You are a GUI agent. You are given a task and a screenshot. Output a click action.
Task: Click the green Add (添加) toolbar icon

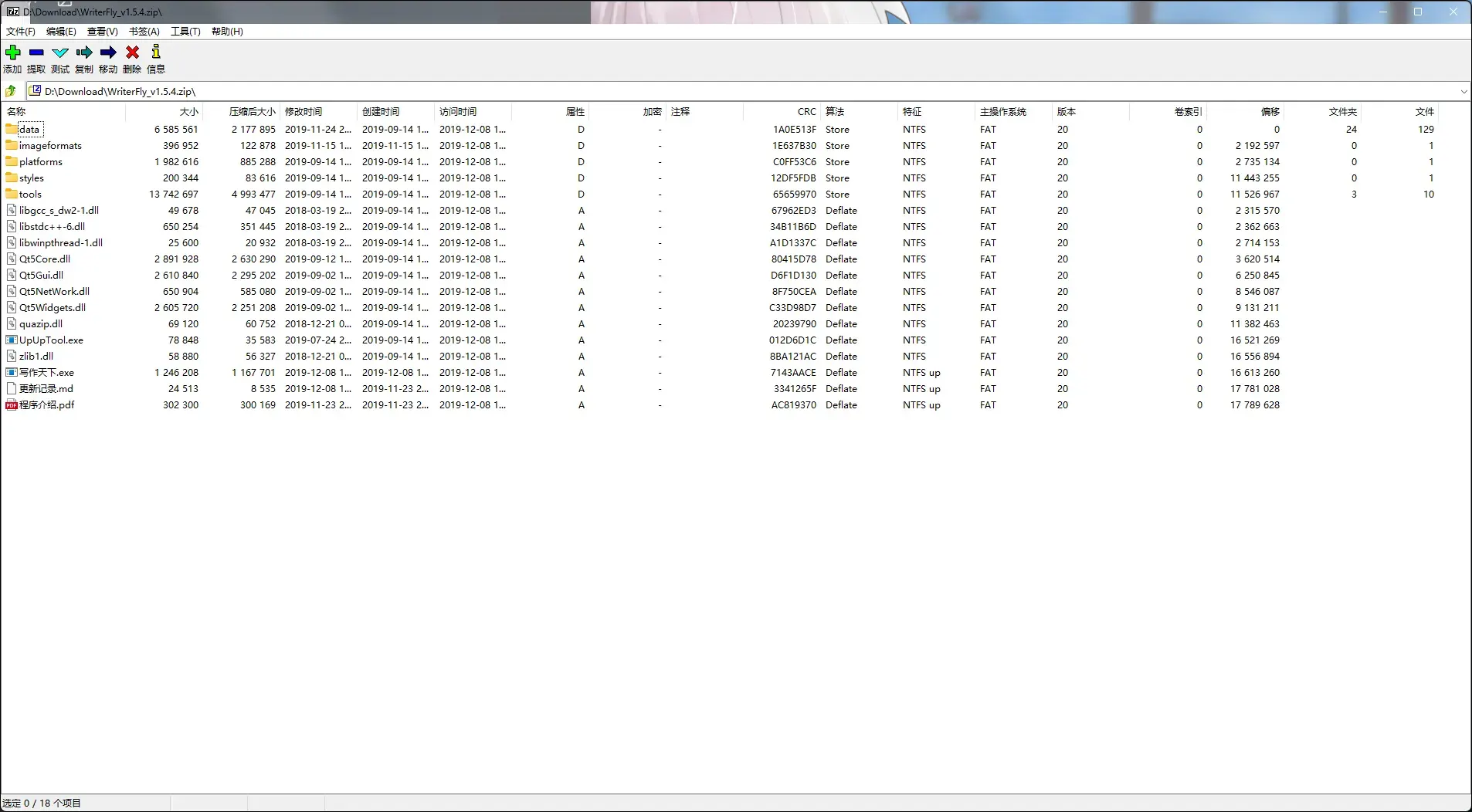(x=12, y=52)
